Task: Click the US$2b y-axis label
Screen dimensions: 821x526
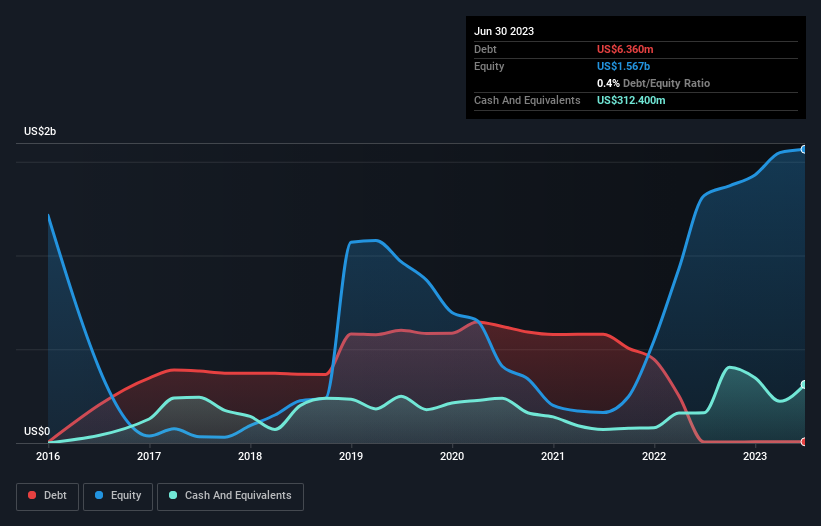Action: click(40, 131)
